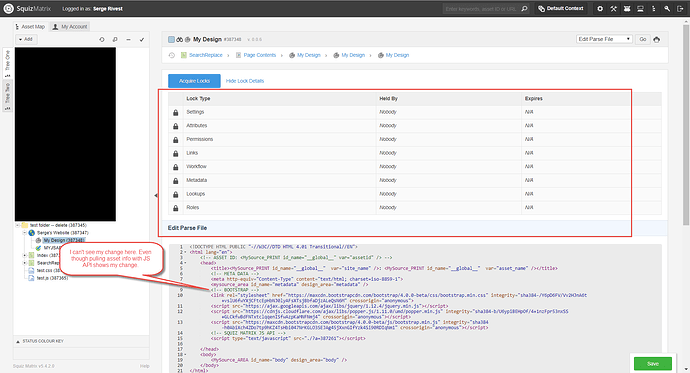Viewport: 690px width, 373px height.
Task: Select Serge's Website in the asset tree
Action: (x=62, y=233)
